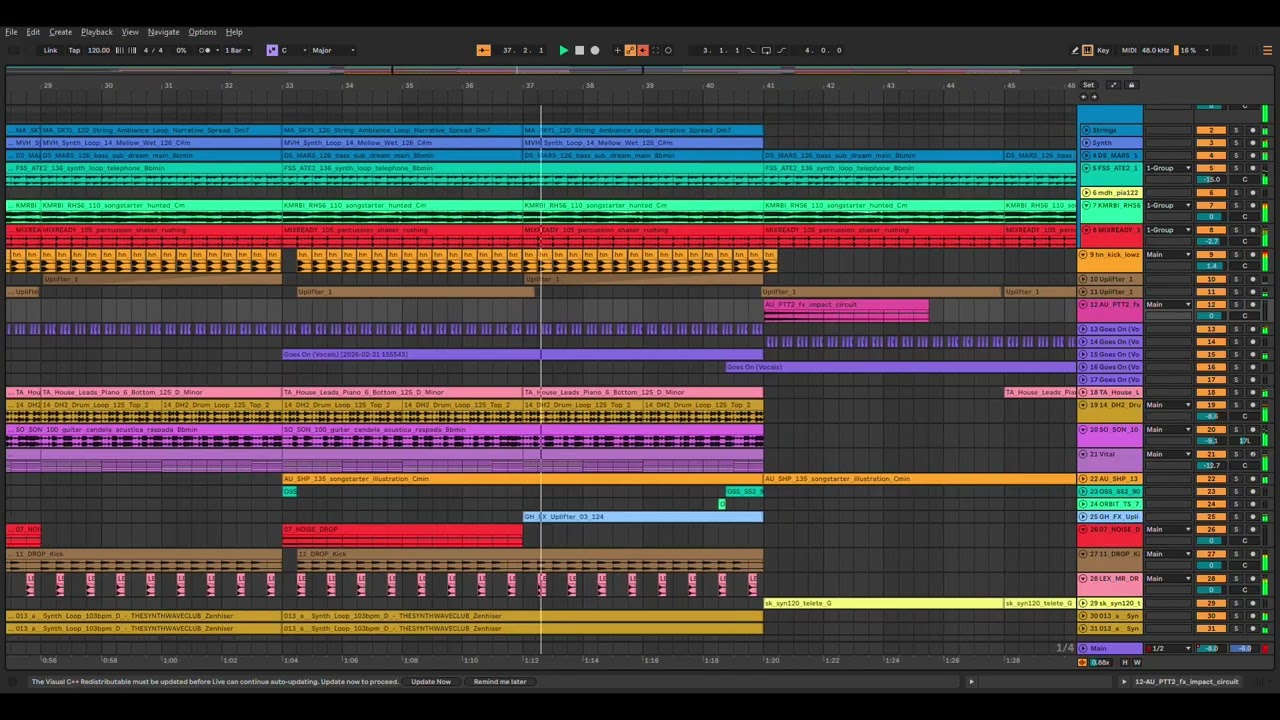Click the orange icon beside 0.88x
1280x720 pixels.
(x=1082, y=662)
